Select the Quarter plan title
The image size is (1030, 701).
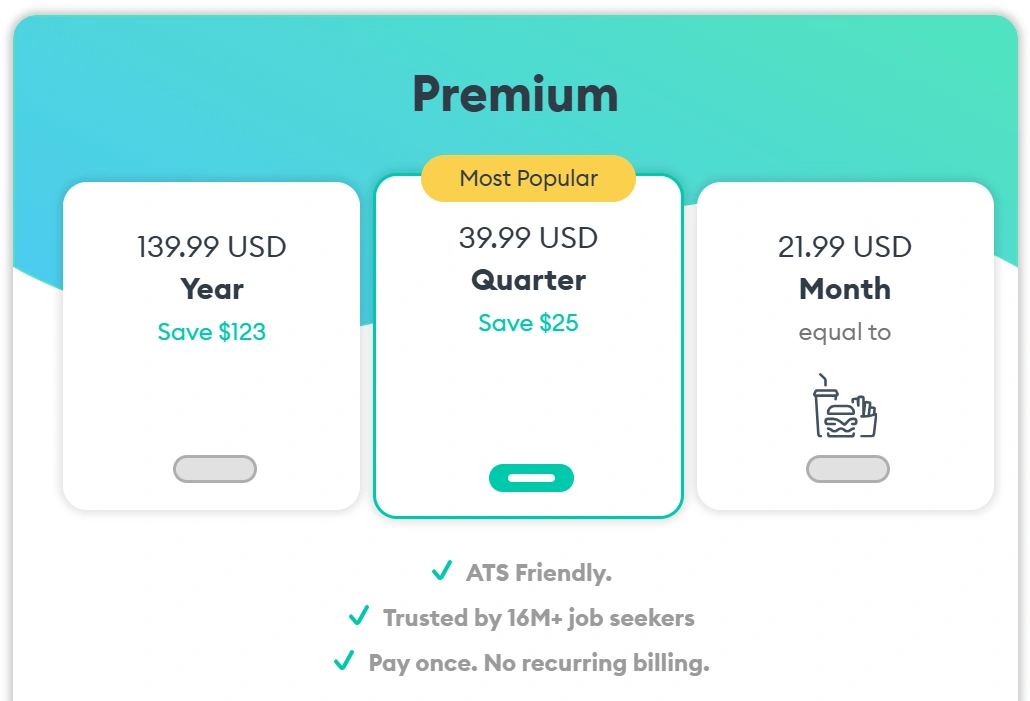(528, 280)
